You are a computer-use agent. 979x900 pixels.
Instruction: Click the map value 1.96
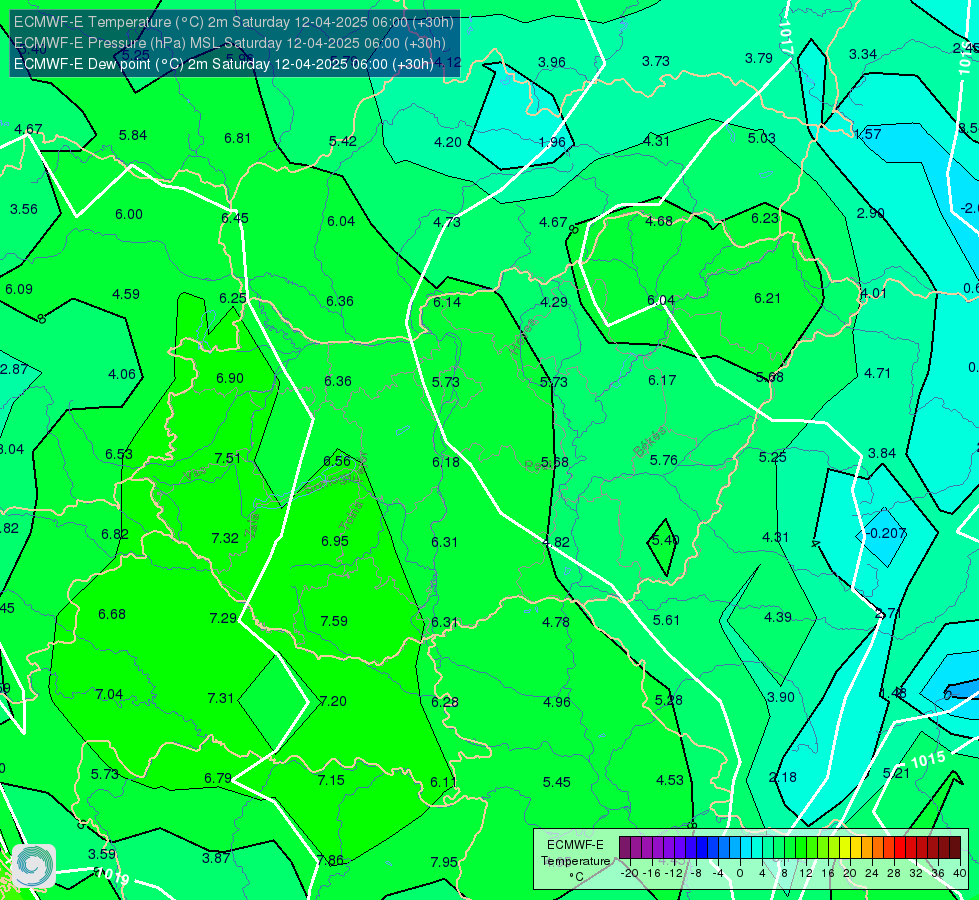click(x=552, y=142)
